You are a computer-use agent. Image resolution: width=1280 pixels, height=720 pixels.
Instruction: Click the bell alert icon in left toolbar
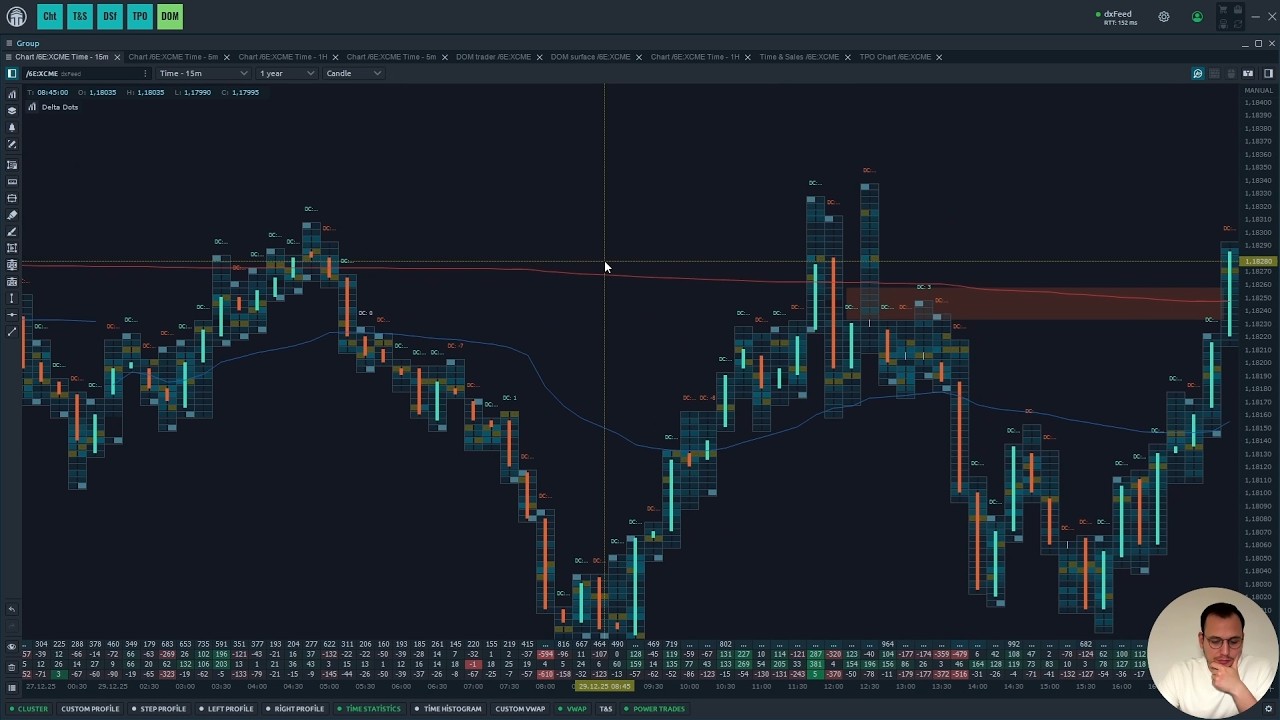point(12,128)
